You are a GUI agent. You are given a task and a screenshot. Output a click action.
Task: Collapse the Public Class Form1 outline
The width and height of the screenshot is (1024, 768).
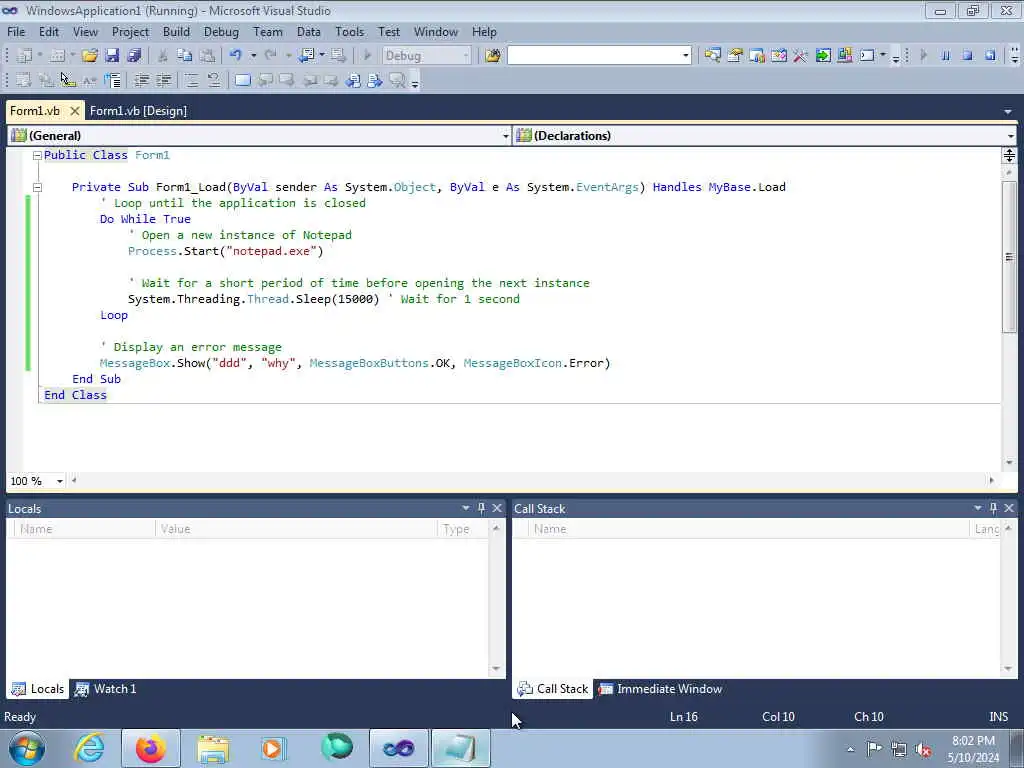(37, 155)
